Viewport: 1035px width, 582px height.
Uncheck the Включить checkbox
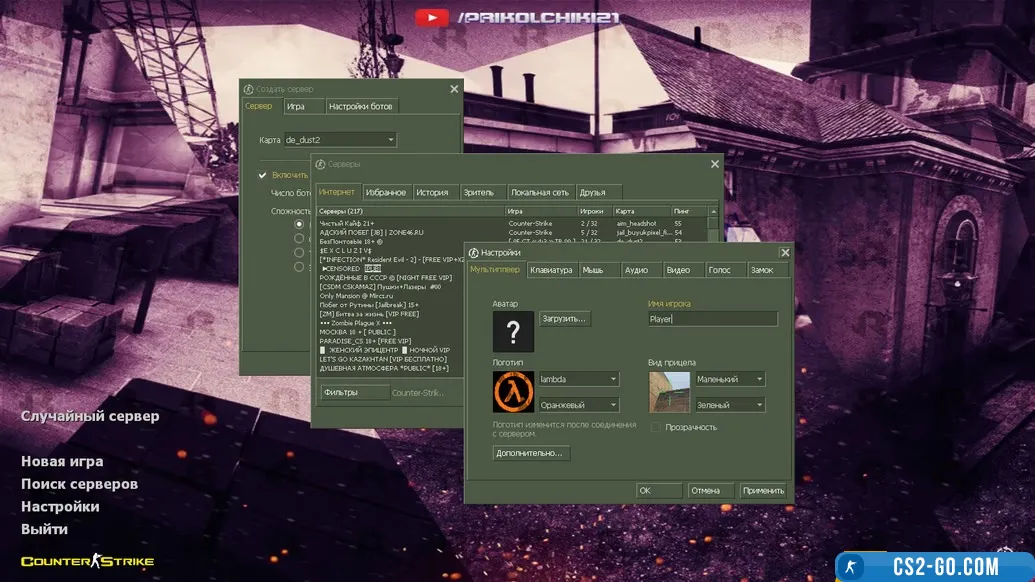point(263,175)
